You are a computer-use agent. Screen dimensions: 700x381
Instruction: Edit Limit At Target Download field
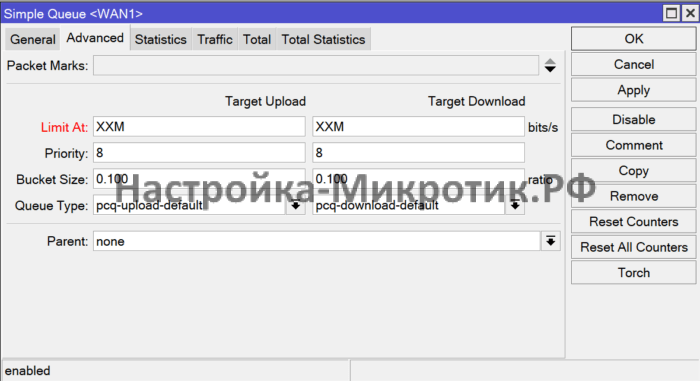pos(418,127)
